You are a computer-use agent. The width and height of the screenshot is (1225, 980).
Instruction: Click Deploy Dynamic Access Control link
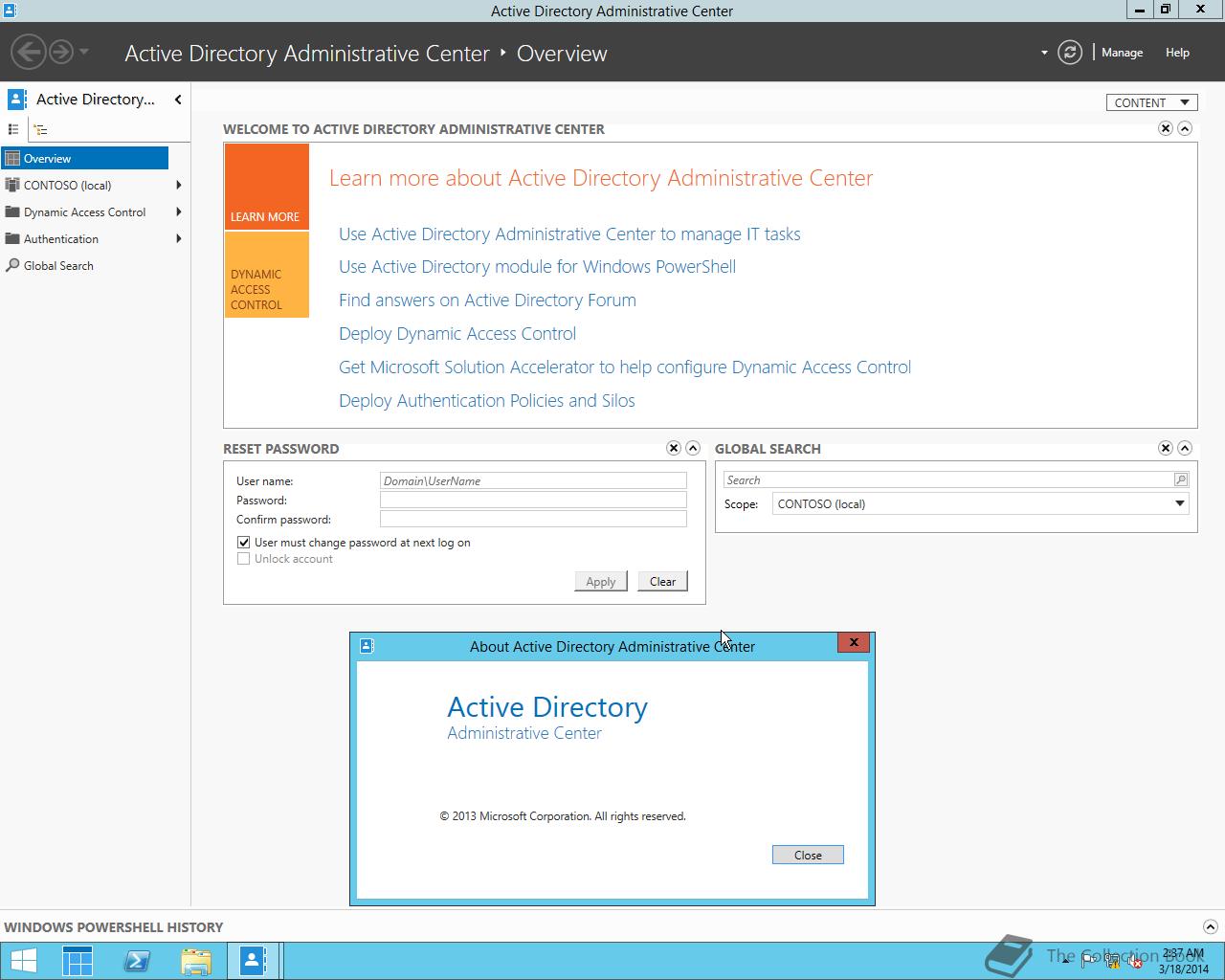point(457,334)
